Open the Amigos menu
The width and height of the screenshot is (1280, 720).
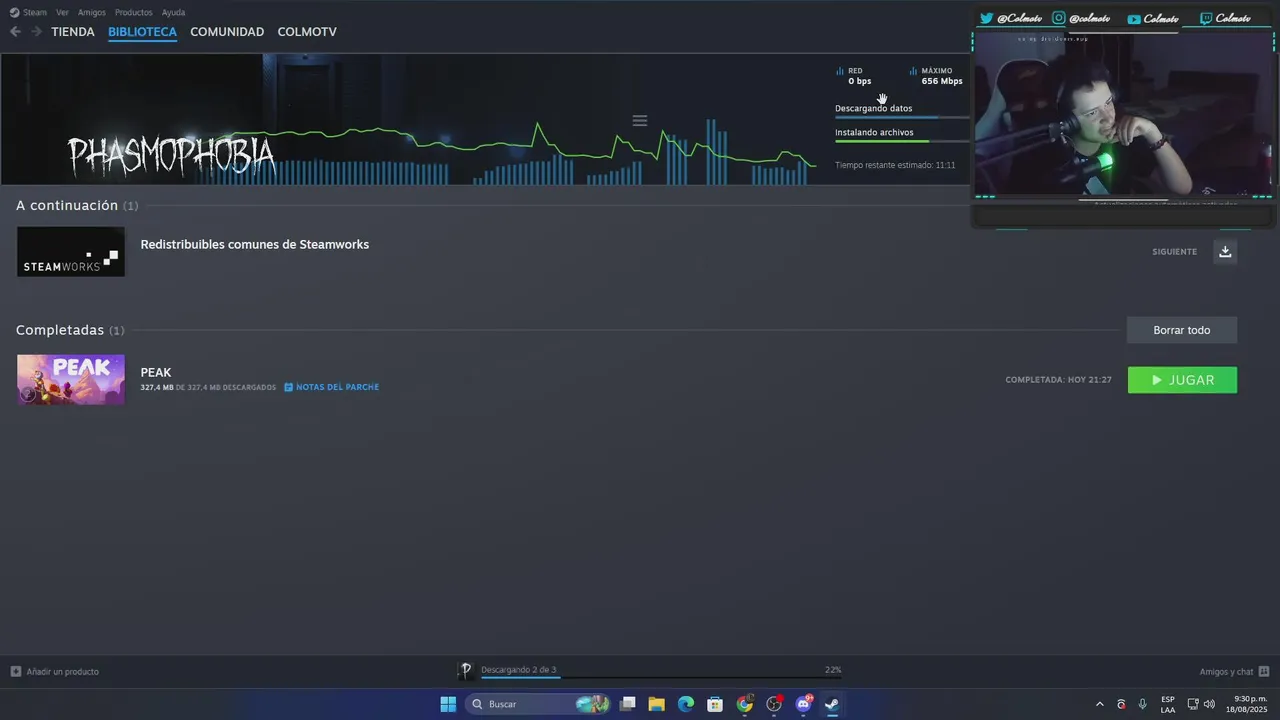pos(92,12)
